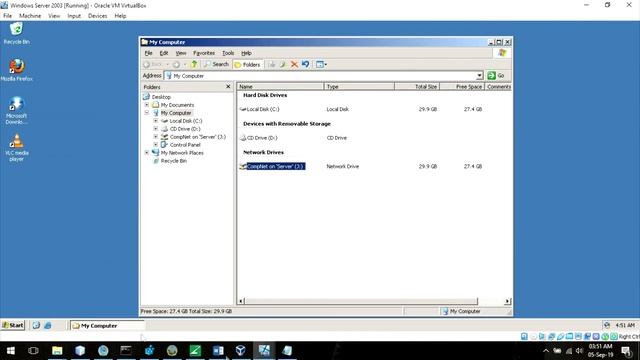Click scrollbar right arrow
Screen dimensions: 640x360
point(507,301)
